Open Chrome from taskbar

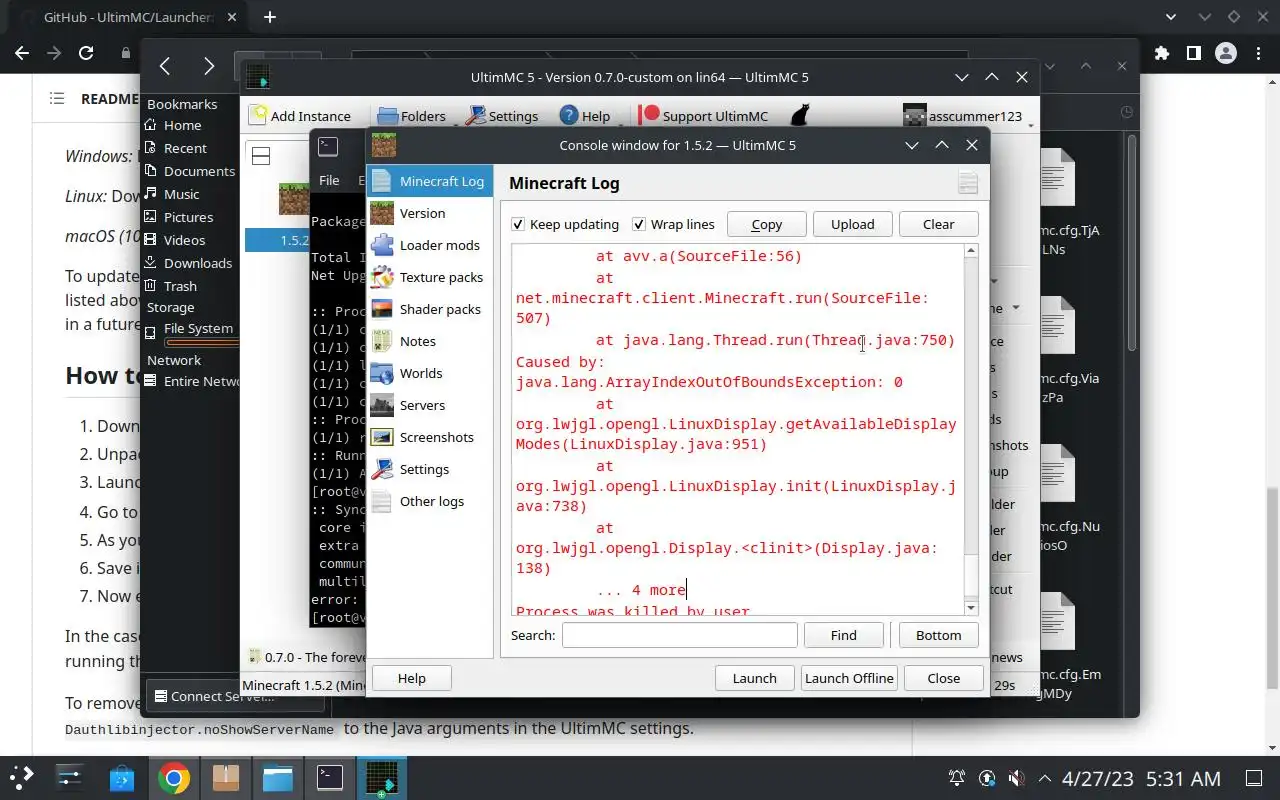(174, 778)
